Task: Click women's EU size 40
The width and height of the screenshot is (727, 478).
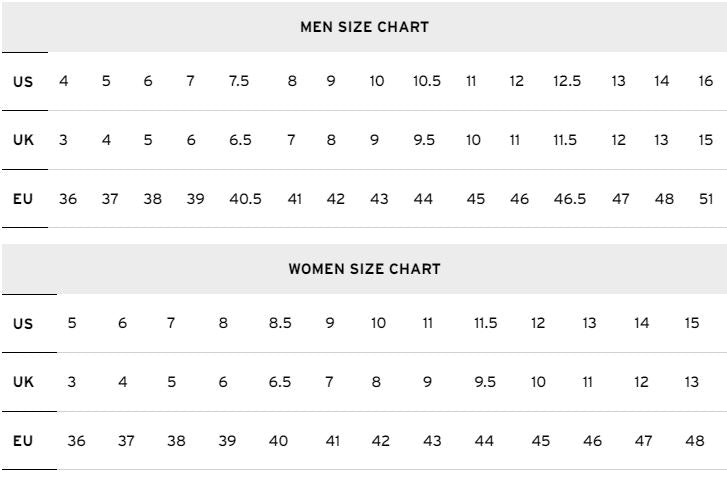Action: [279, 441]
